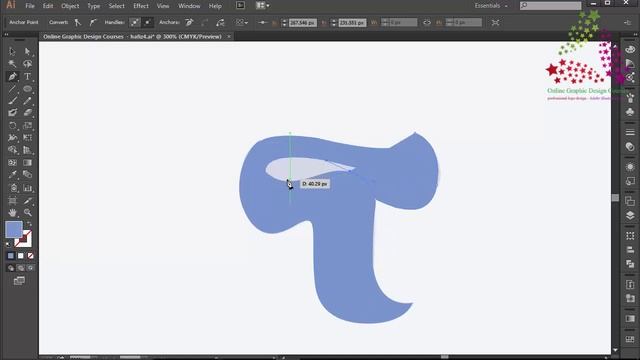Apply Gradient mode button

pos(20,256)
